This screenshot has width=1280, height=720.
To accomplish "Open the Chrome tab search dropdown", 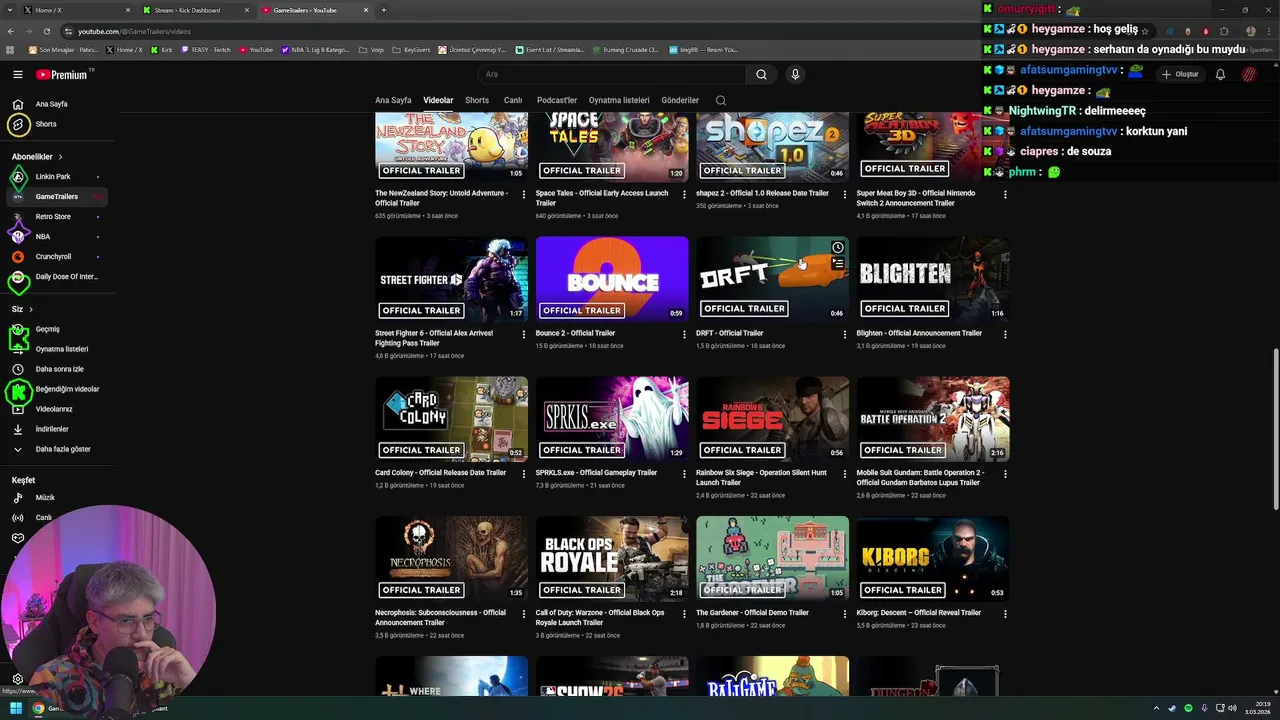I will [10, 10].
